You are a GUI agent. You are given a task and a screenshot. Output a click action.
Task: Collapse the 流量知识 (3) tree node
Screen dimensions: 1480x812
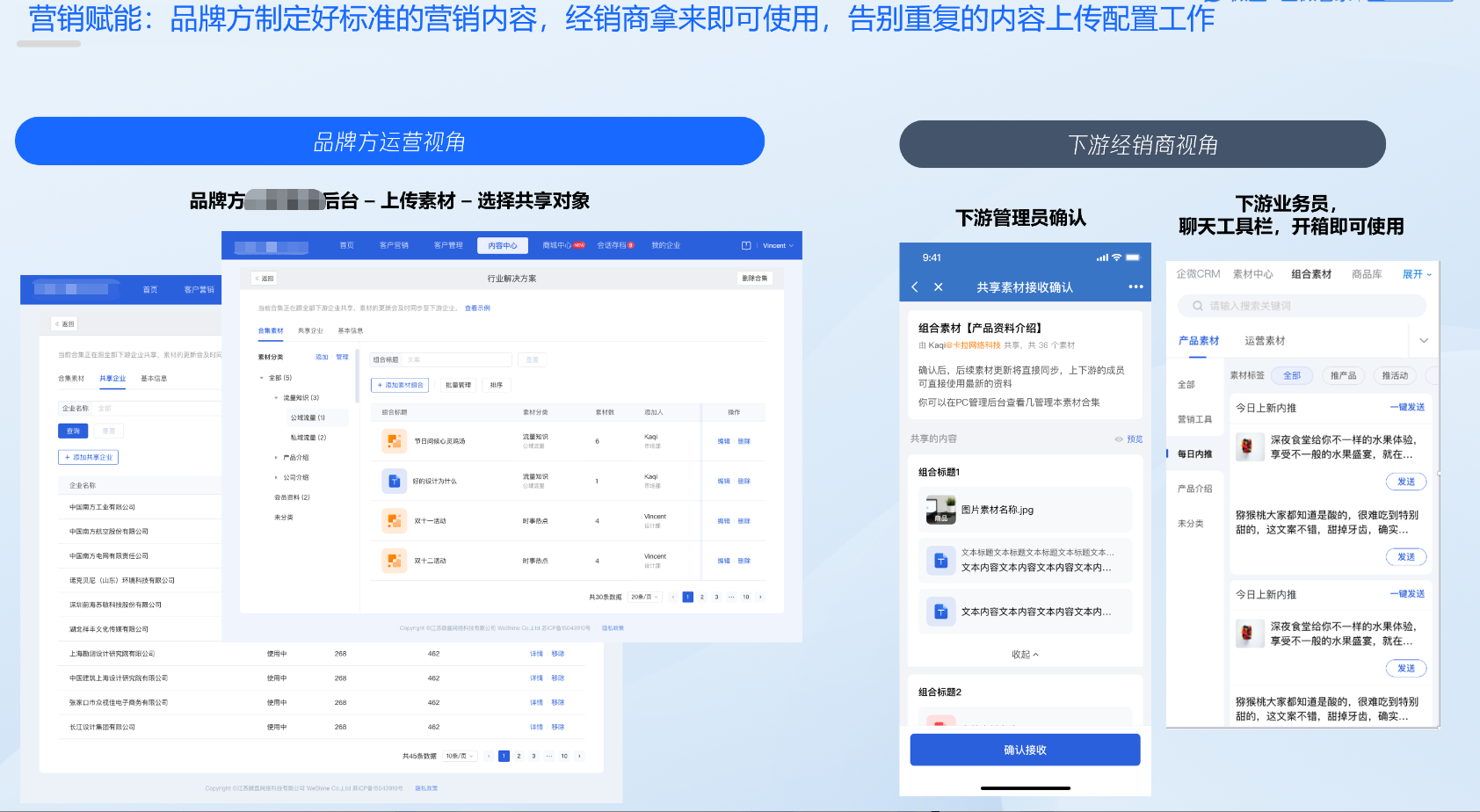[x=276, y=398]
